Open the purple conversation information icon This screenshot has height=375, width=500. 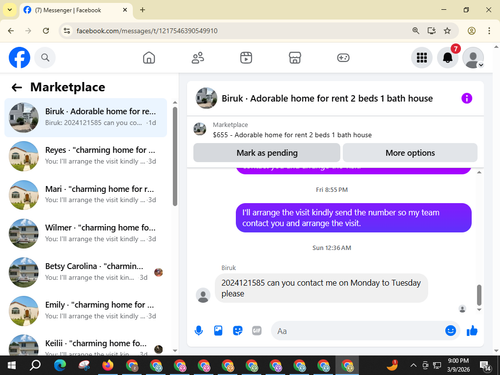(x=466, y=98)
